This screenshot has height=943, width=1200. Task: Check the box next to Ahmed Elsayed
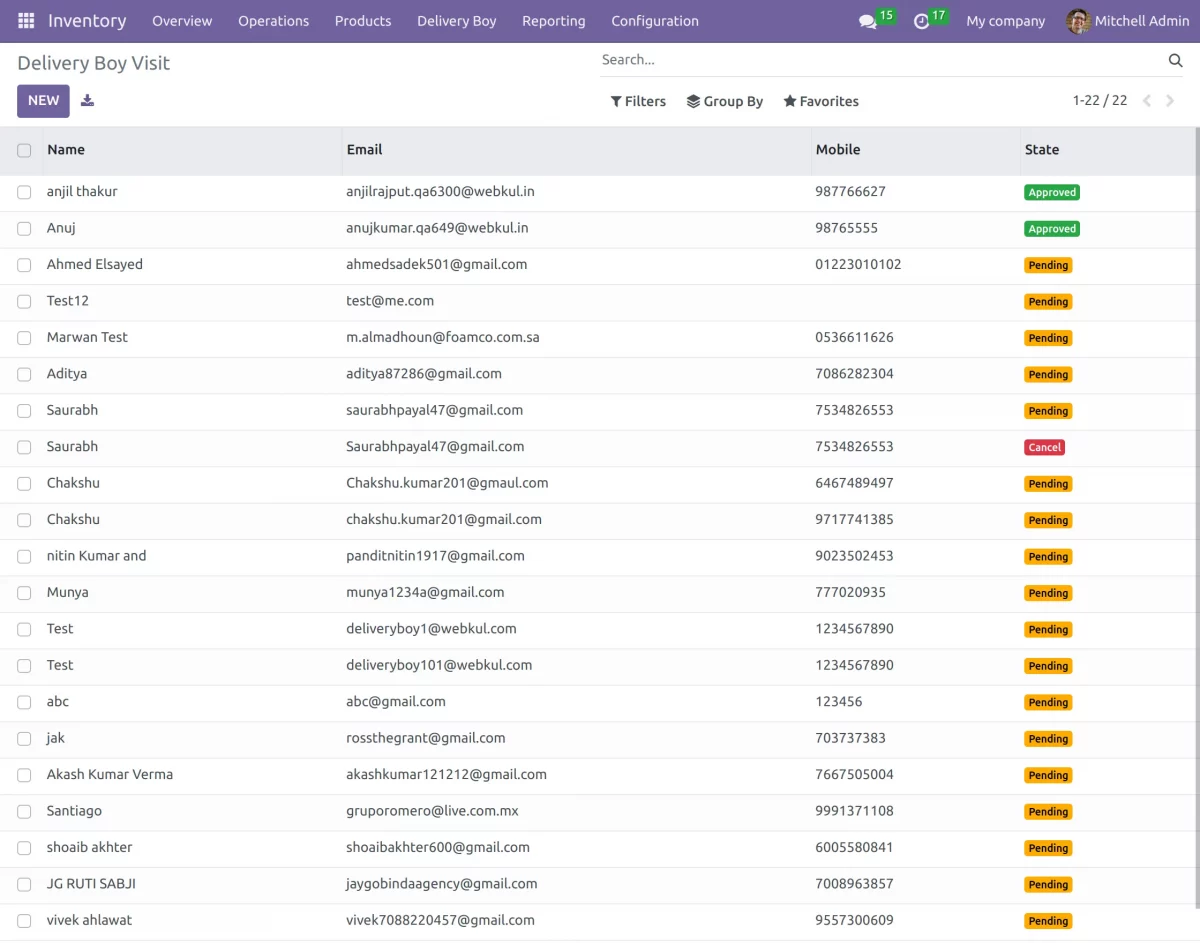click(24, 265)
